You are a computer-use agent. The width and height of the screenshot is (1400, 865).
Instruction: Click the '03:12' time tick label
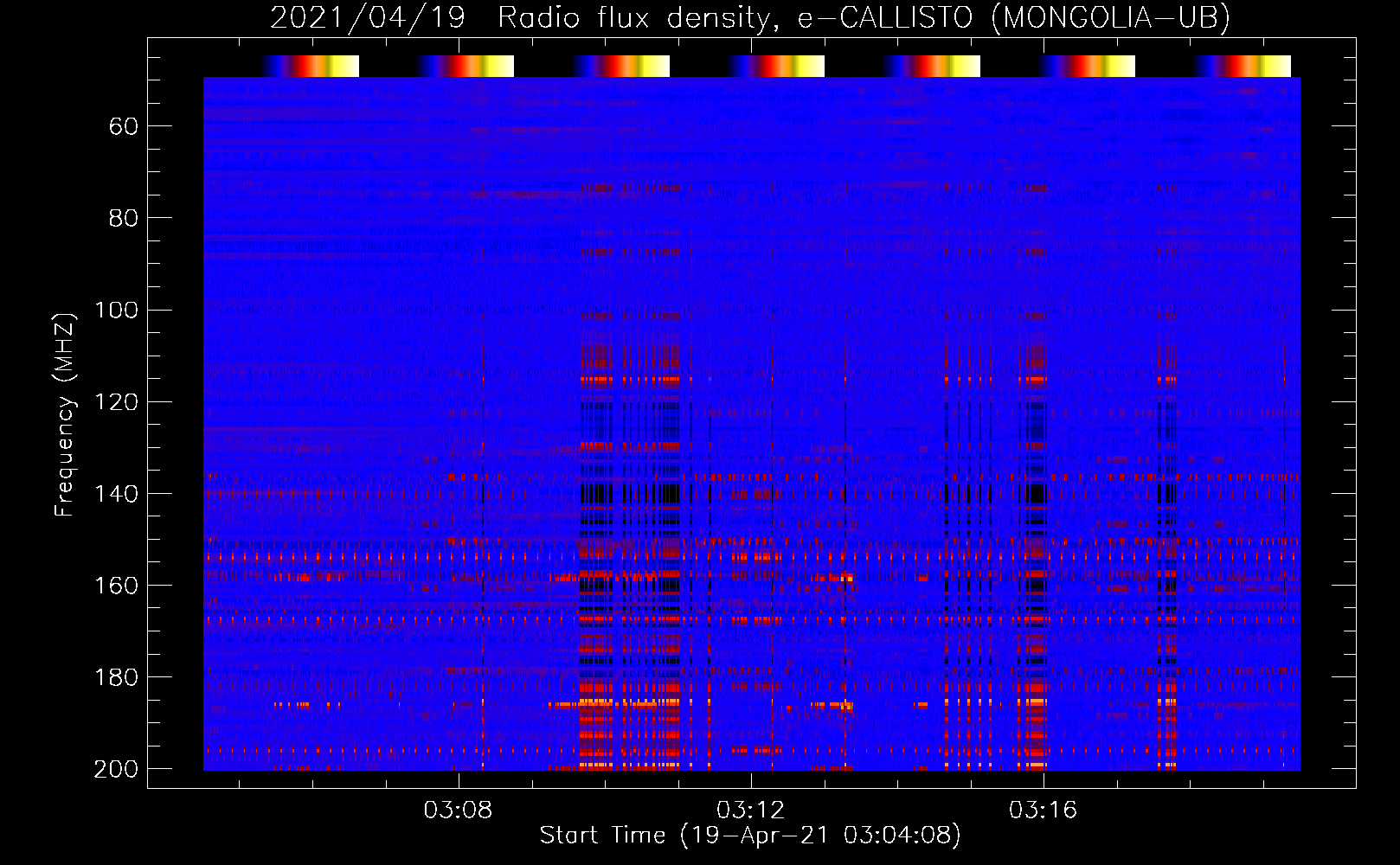tap(751, 811)
